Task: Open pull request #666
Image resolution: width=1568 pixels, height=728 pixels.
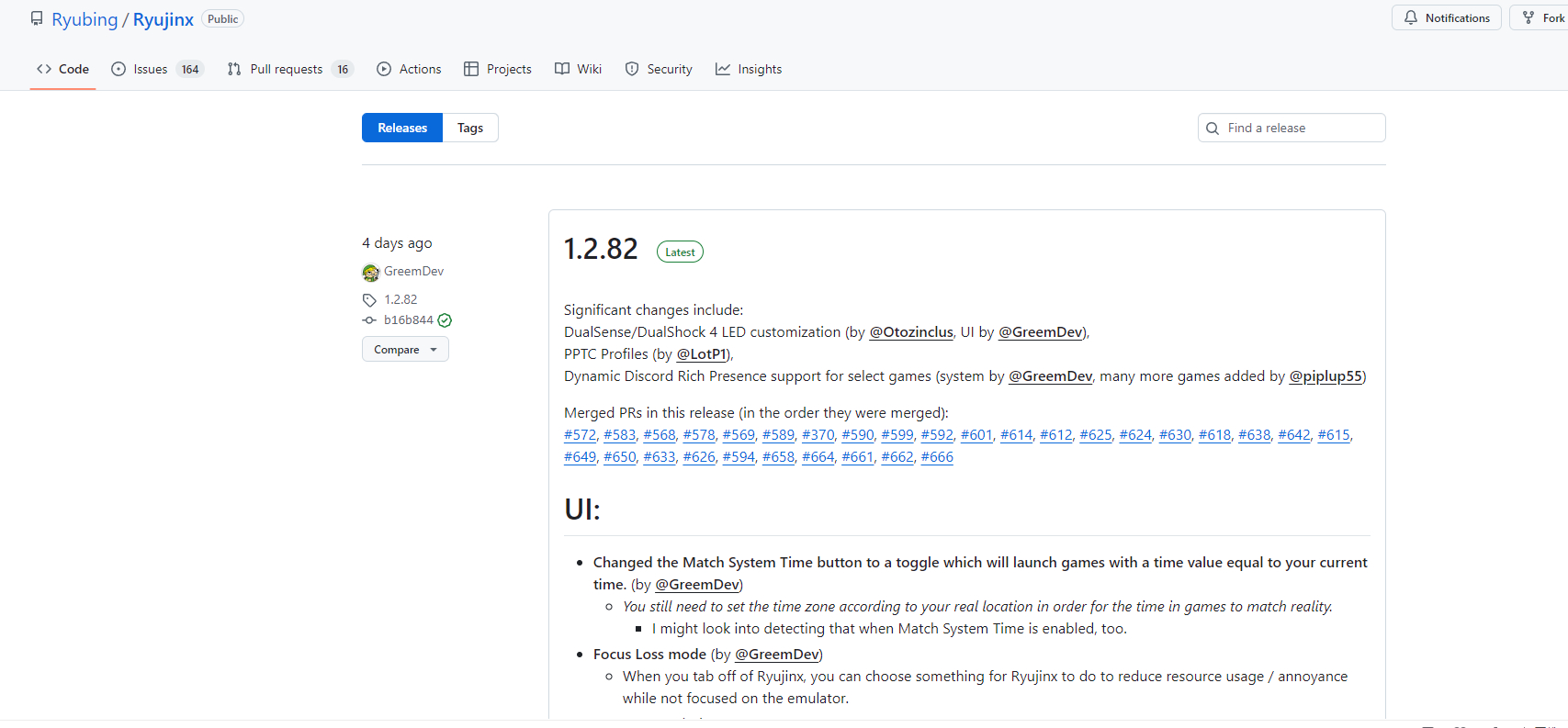Action: coord(937,457)
